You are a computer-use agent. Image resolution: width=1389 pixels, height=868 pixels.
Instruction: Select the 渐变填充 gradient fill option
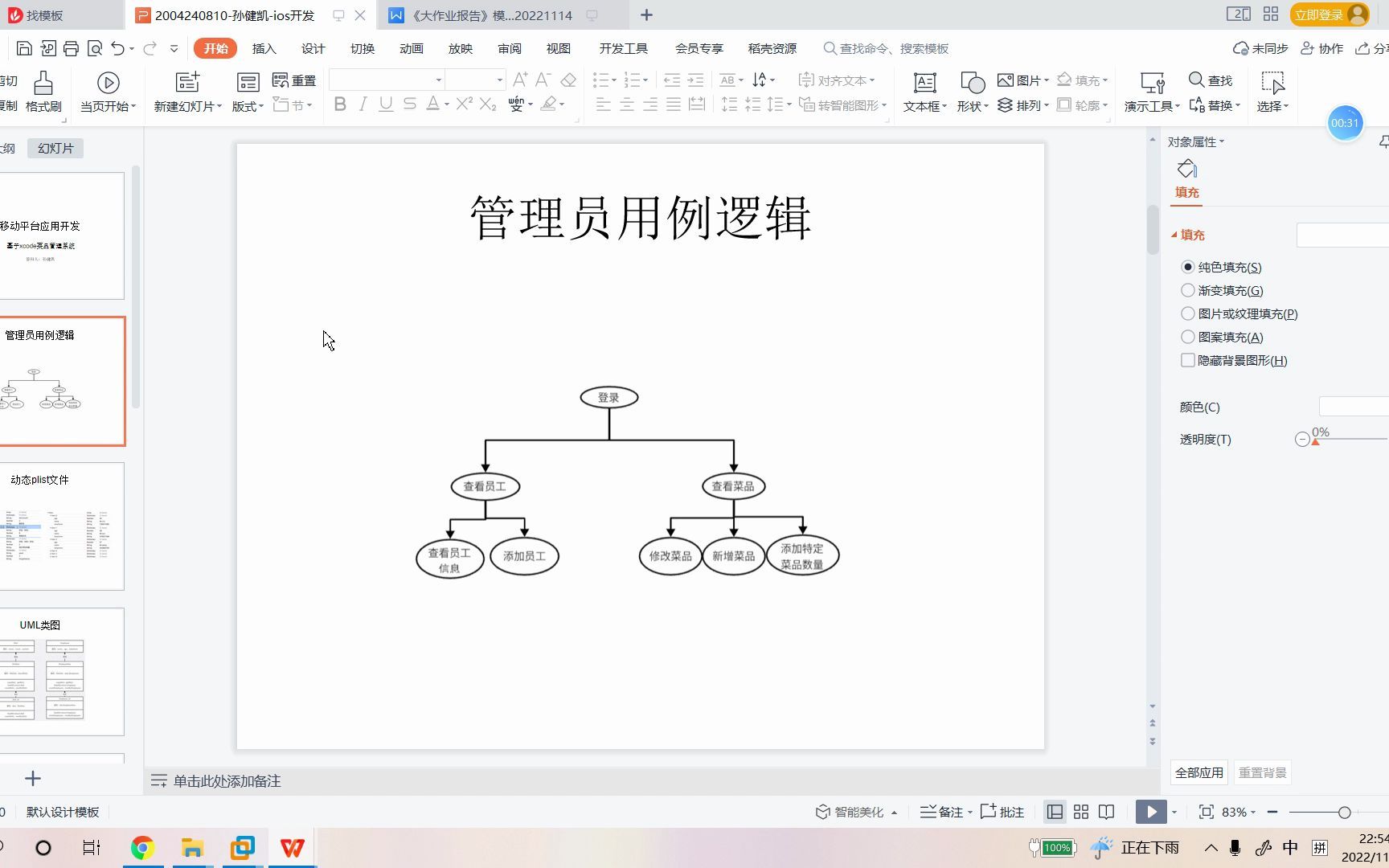point(1189,290)
